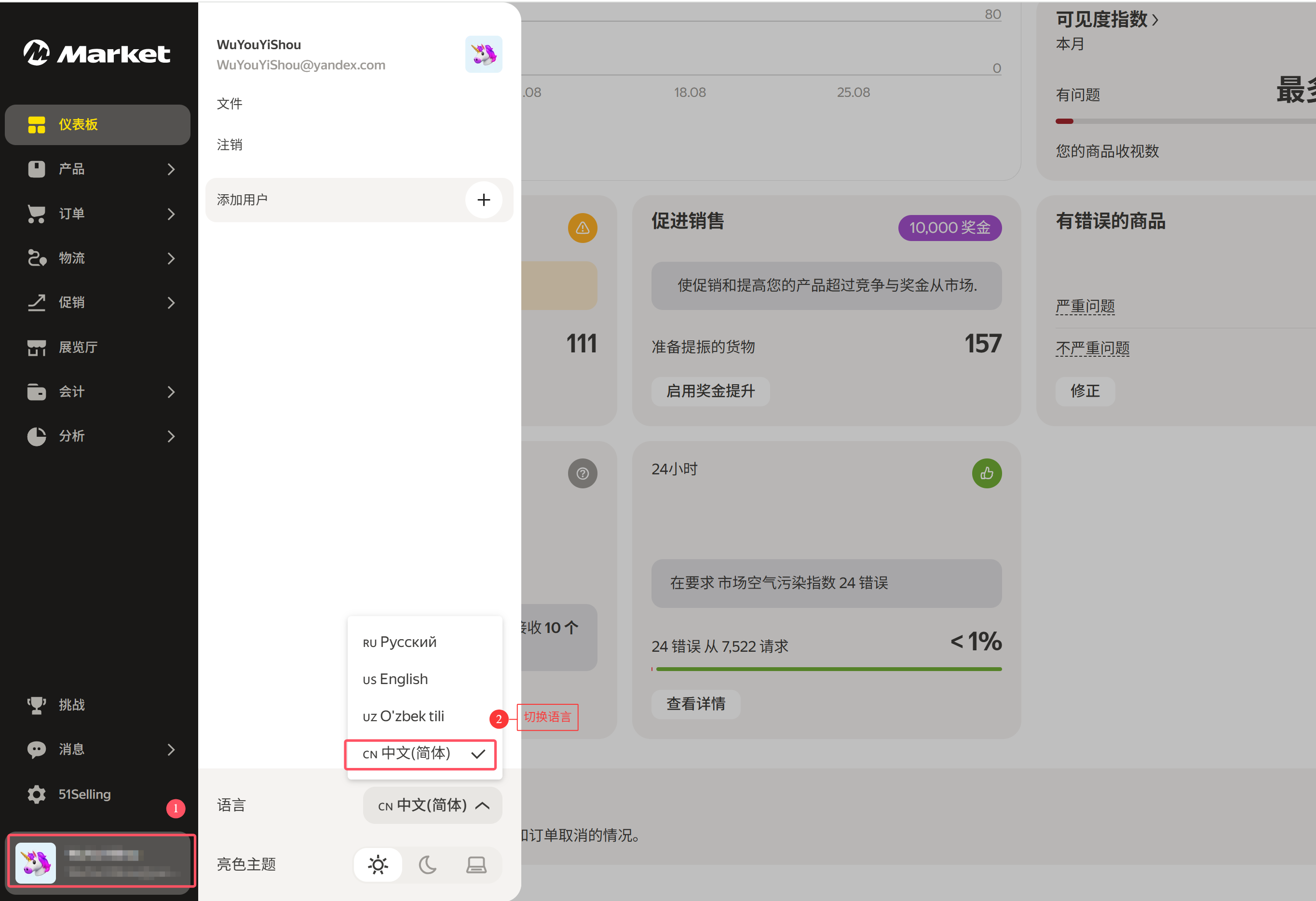Click the green thumbs-up icon
Screen dimensions: 1316x901
[x=987, y=473]
